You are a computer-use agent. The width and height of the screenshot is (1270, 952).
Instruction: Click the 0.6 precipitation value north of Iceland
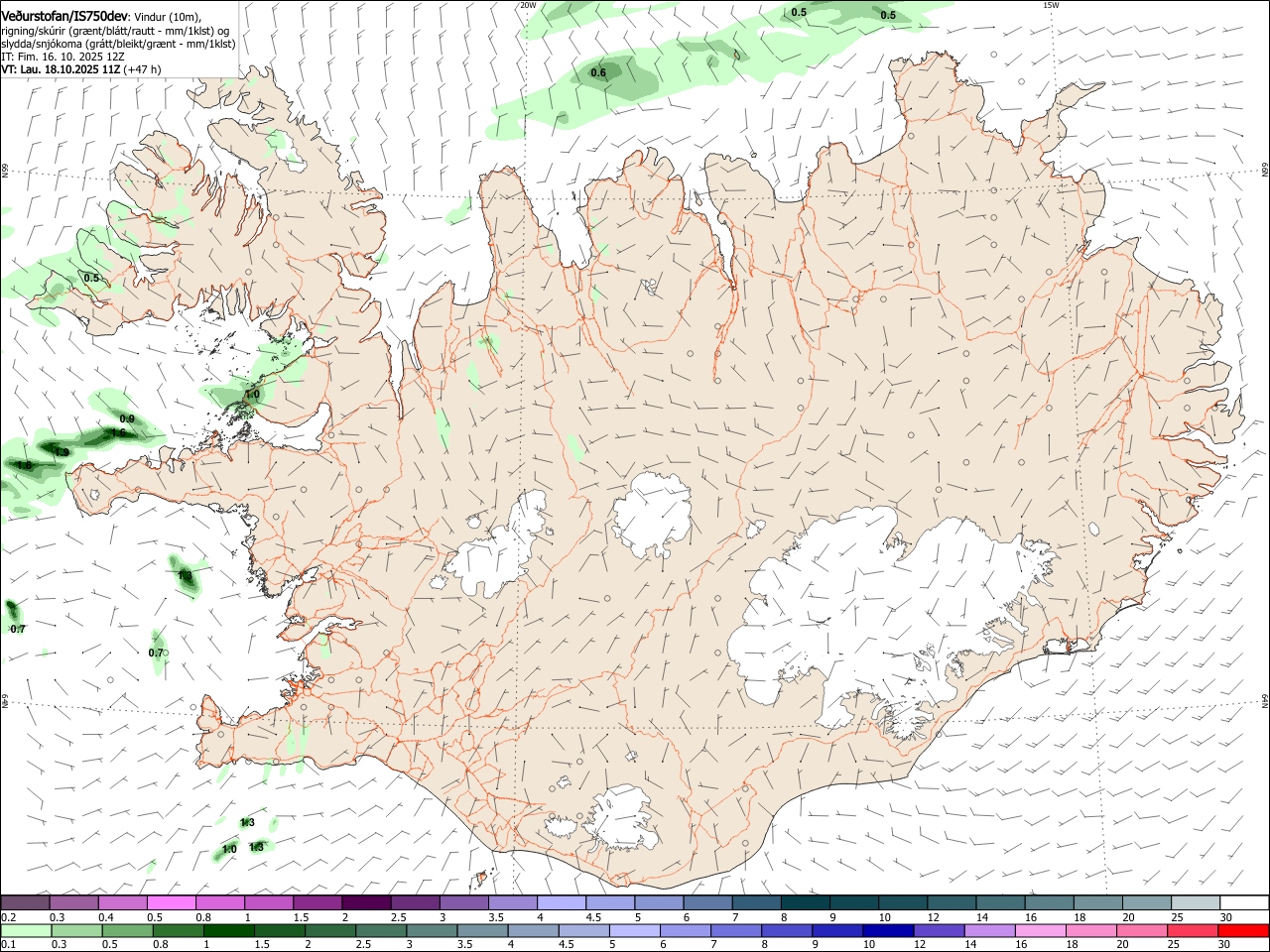(x=598, y=72)
